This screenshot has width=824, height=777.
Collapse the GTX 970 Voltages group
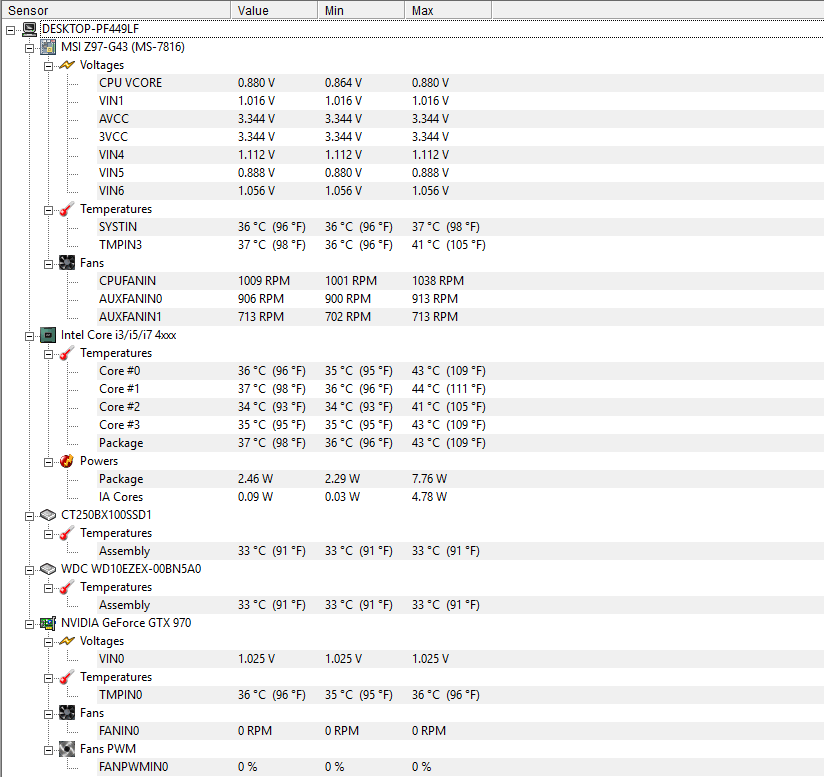(x=48, y=643)
